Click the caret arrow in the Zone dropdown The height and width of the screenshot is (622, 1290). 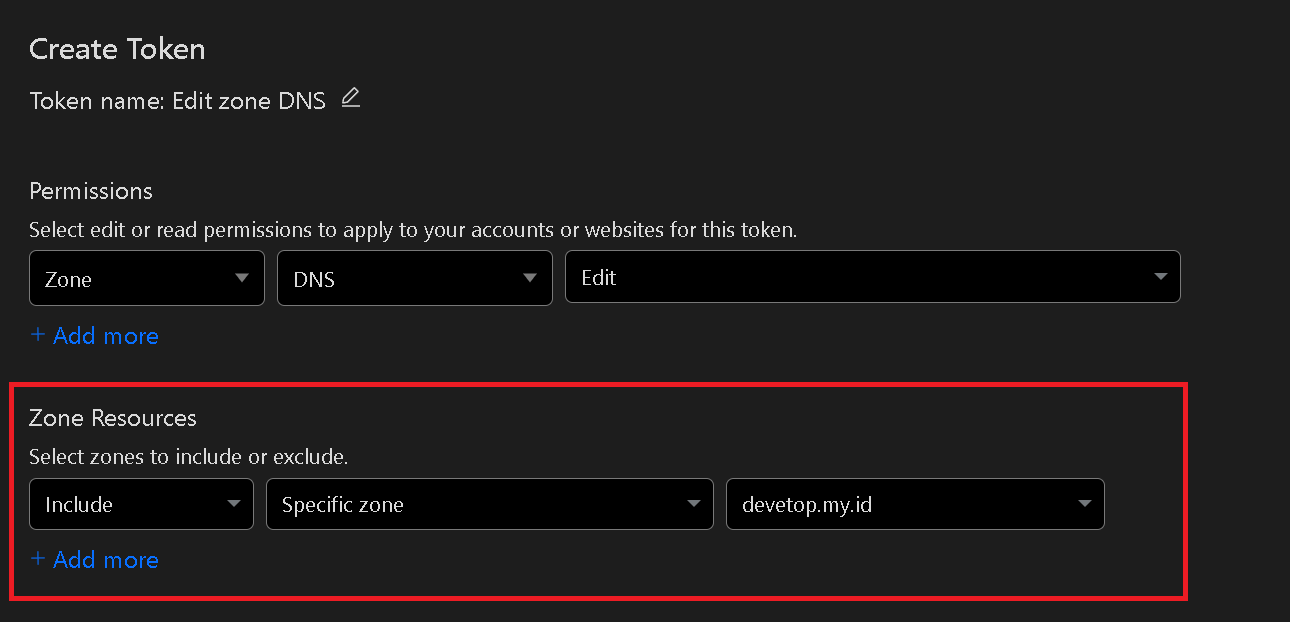[242, 278]
